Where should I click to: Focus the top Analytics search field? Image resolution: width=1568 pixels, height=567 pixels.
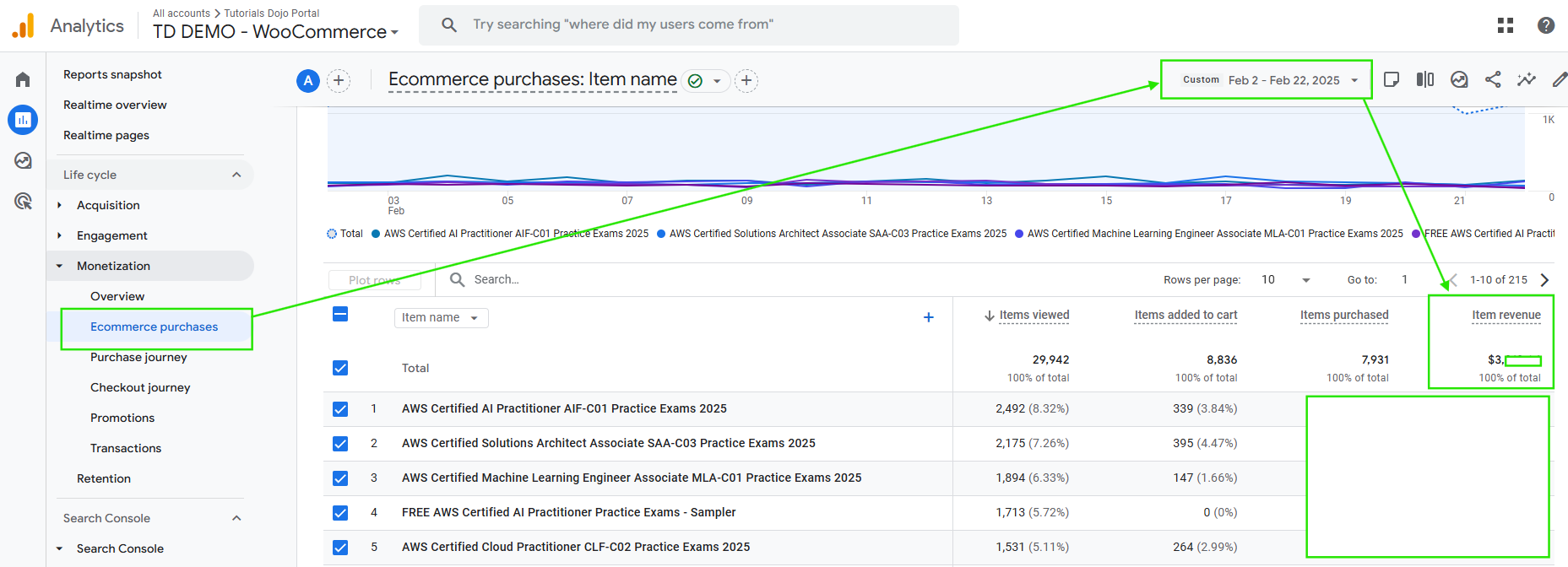click(689, 24)
